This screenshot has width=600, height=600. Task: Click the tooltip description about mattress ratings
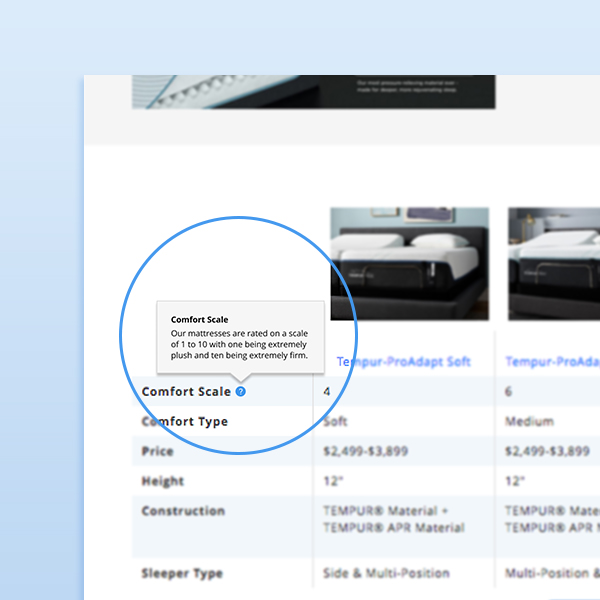point(239,344)
